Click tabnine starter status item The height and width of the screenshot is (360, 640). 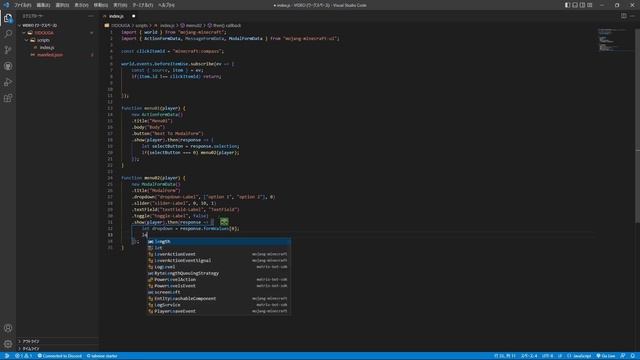pyautogui.click(x=102, y=356)
